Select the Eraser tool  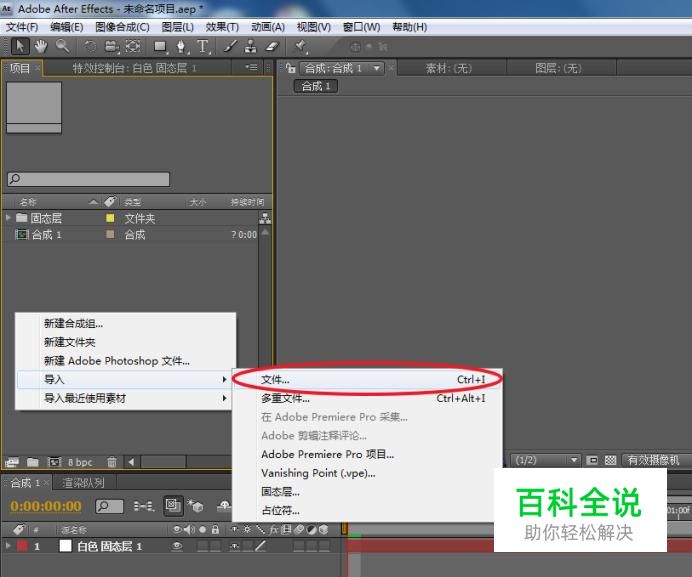[x=272, y=46]
